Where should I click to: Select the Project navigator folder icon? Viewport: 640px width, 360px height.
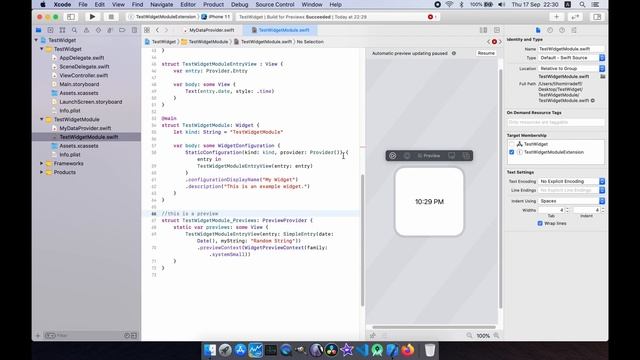click(38, 30)
